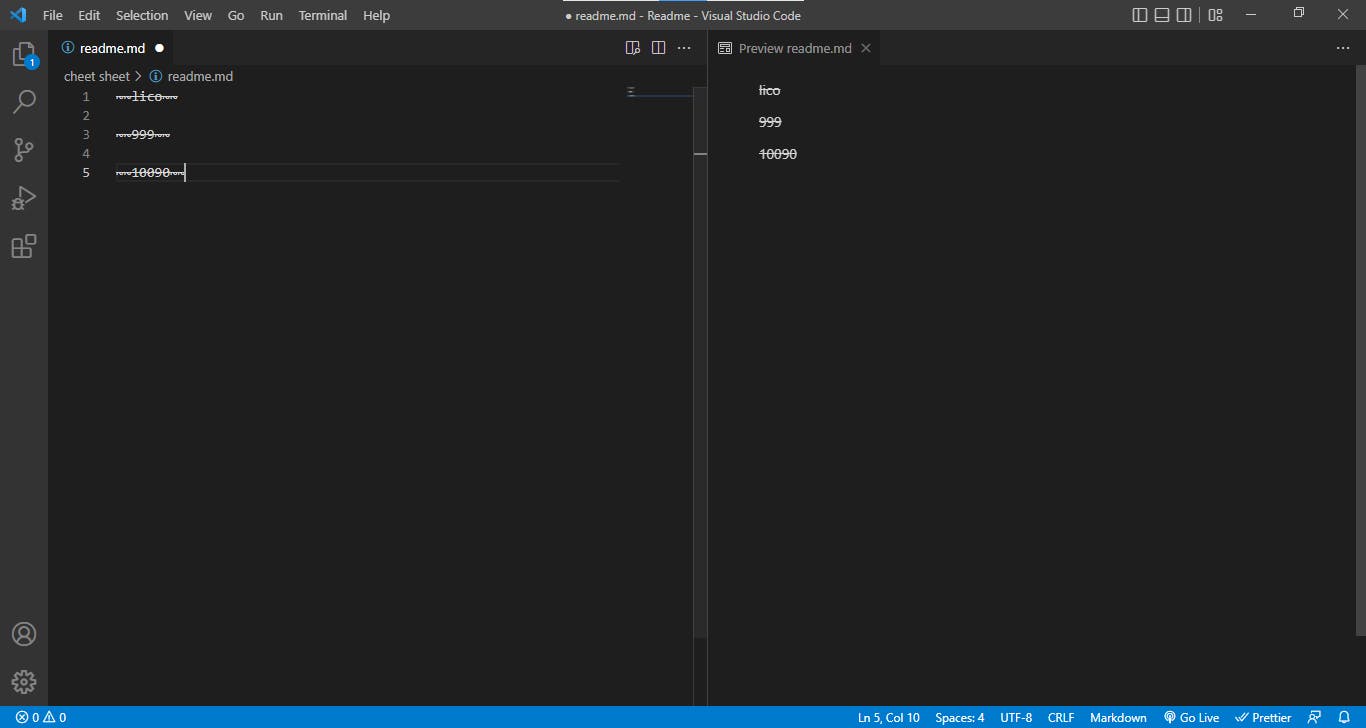Image resolution: width=1366 pixels, height=728 pixels.
Task: Select the Preview readme.md tab
Action: 794,48
